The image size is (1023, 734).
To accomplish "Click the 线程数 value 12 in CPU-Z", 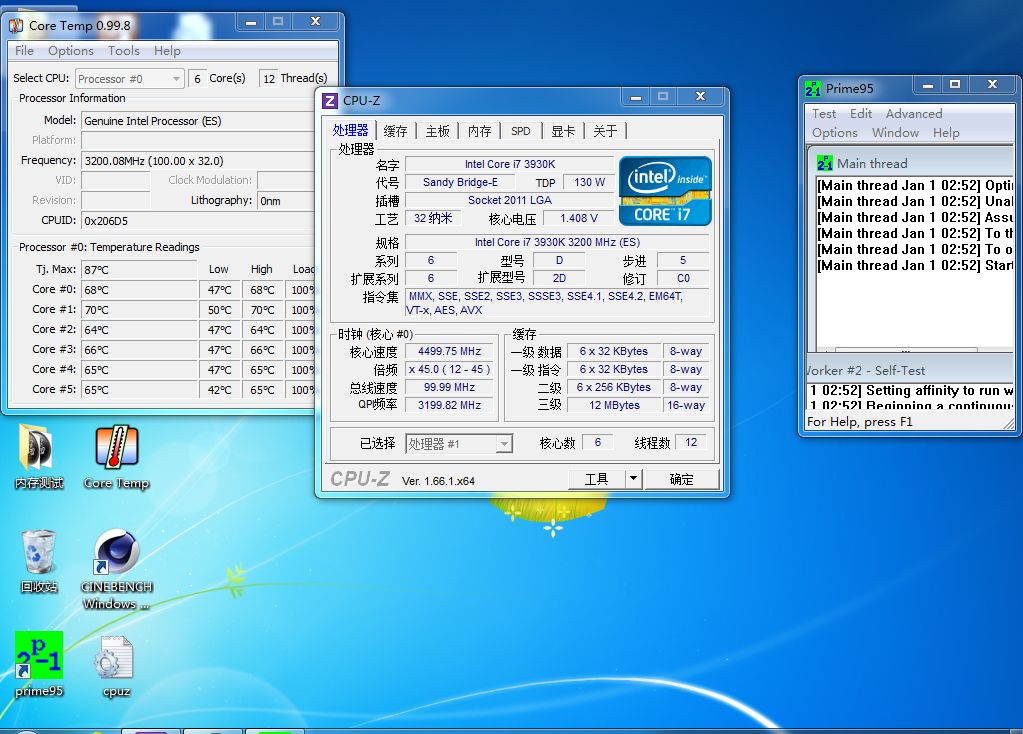I will pyautogui.click(x=691, y=442).
